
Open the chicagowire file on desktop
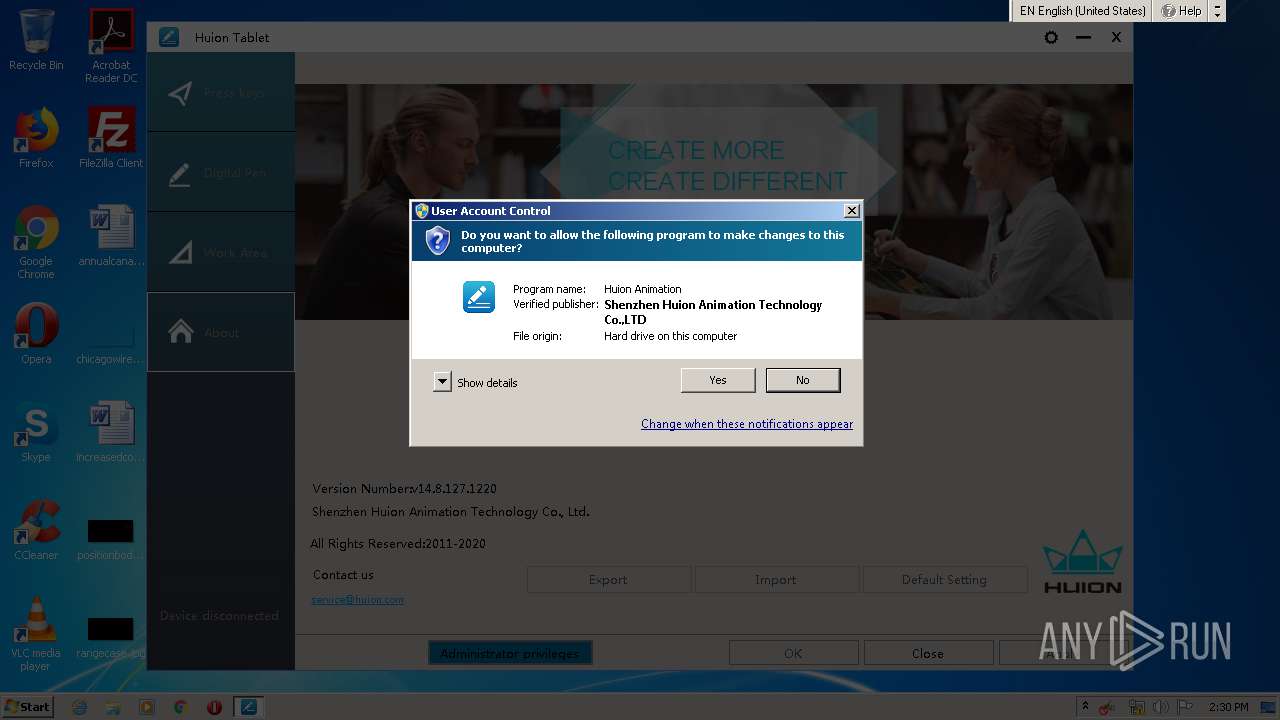(x=111, y=342)
